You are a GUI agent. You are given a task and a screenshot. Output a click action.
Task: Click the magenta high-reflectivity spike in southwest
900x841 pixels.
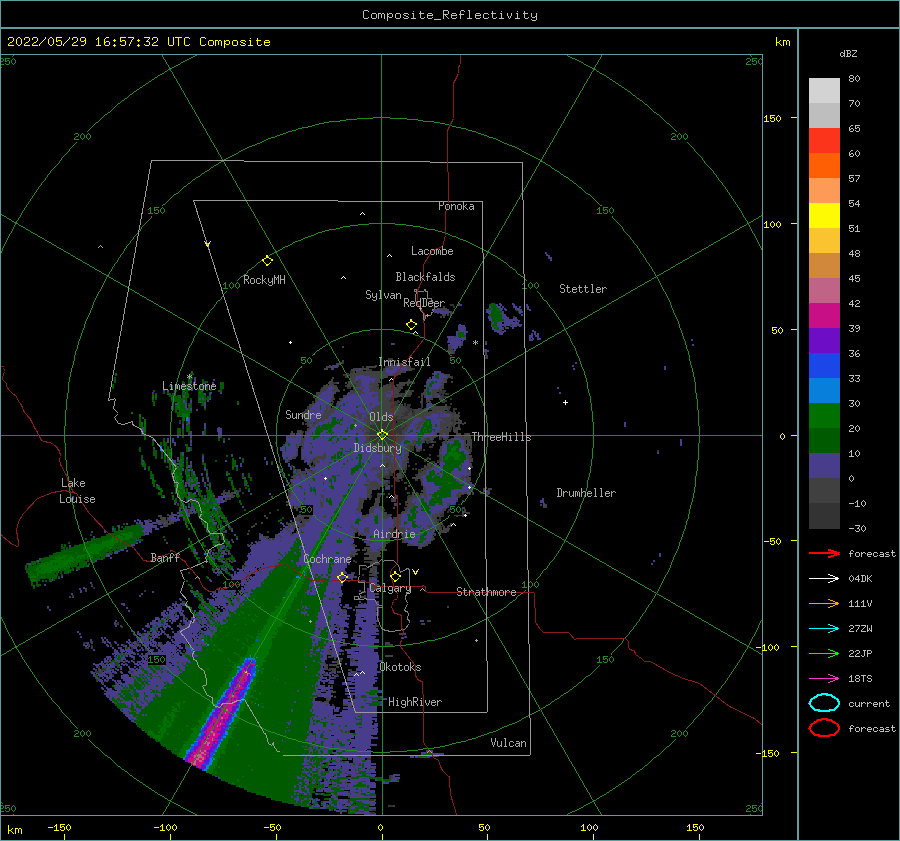[x=223, y=712]
